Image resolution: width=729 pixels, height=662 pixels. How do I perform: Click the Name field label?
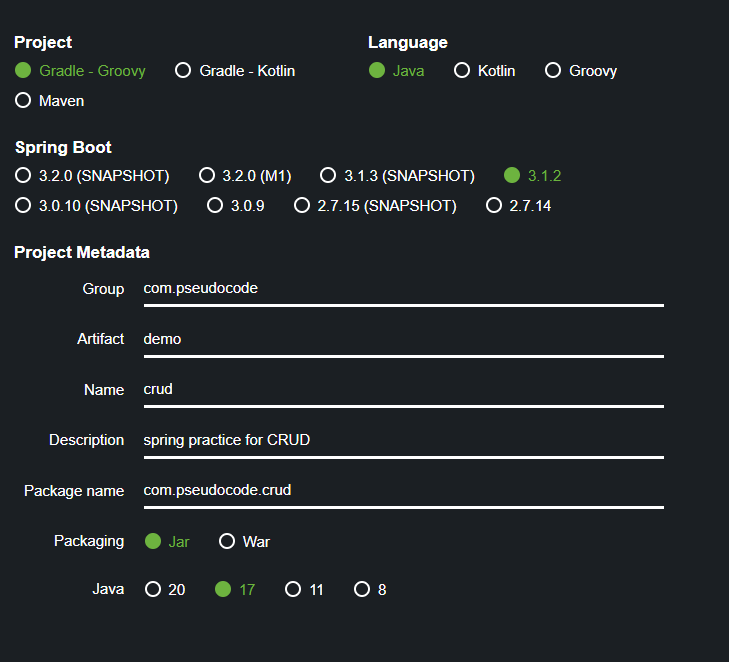point(104,390)
